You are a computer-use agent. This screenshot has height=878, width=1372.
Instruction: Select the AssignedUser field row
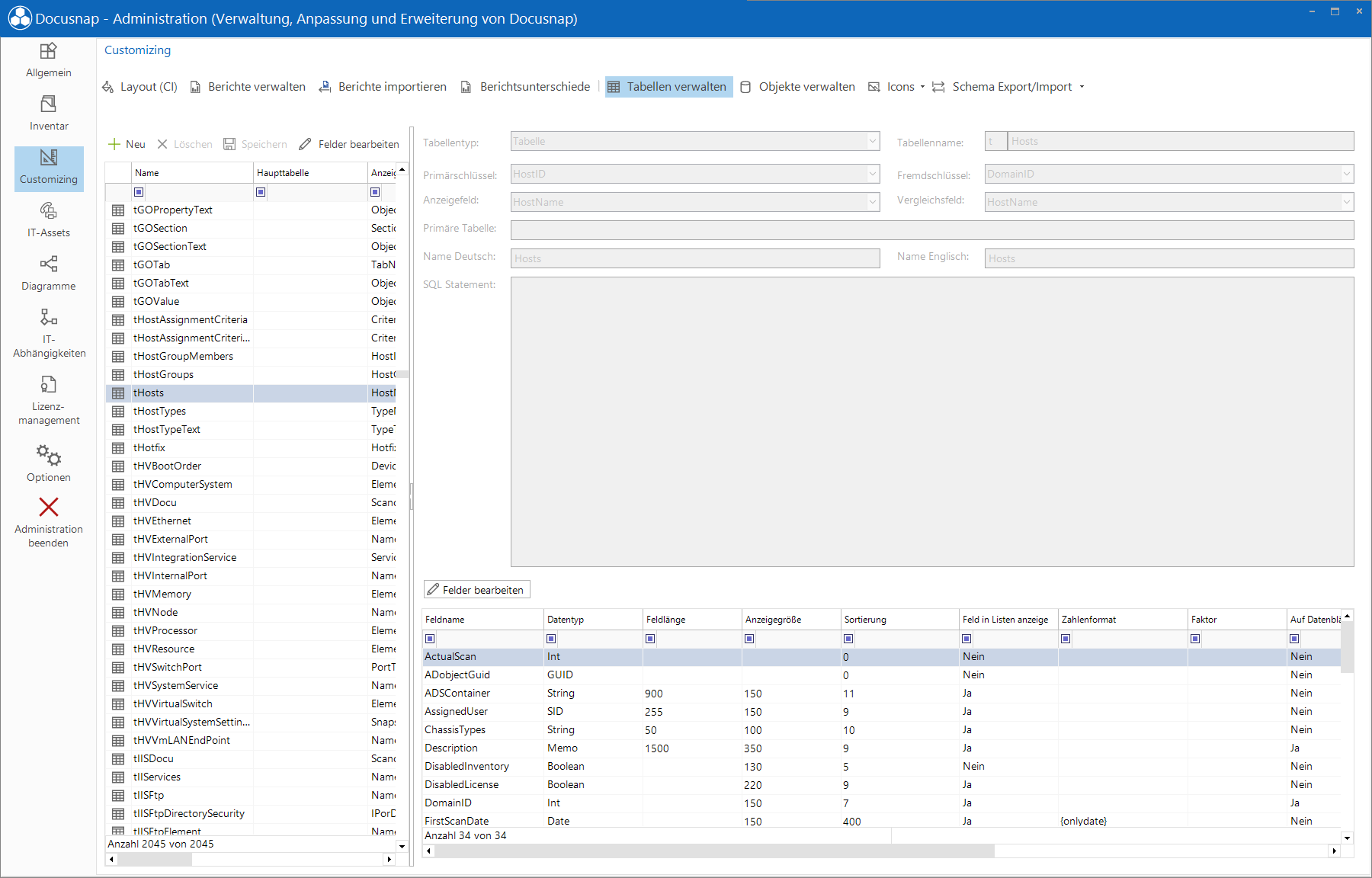coord(882,711)
